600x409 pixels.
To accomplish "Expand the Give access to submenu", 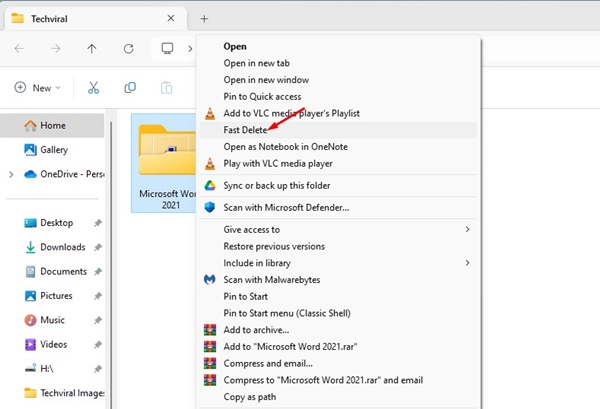I will pos(338,230).
